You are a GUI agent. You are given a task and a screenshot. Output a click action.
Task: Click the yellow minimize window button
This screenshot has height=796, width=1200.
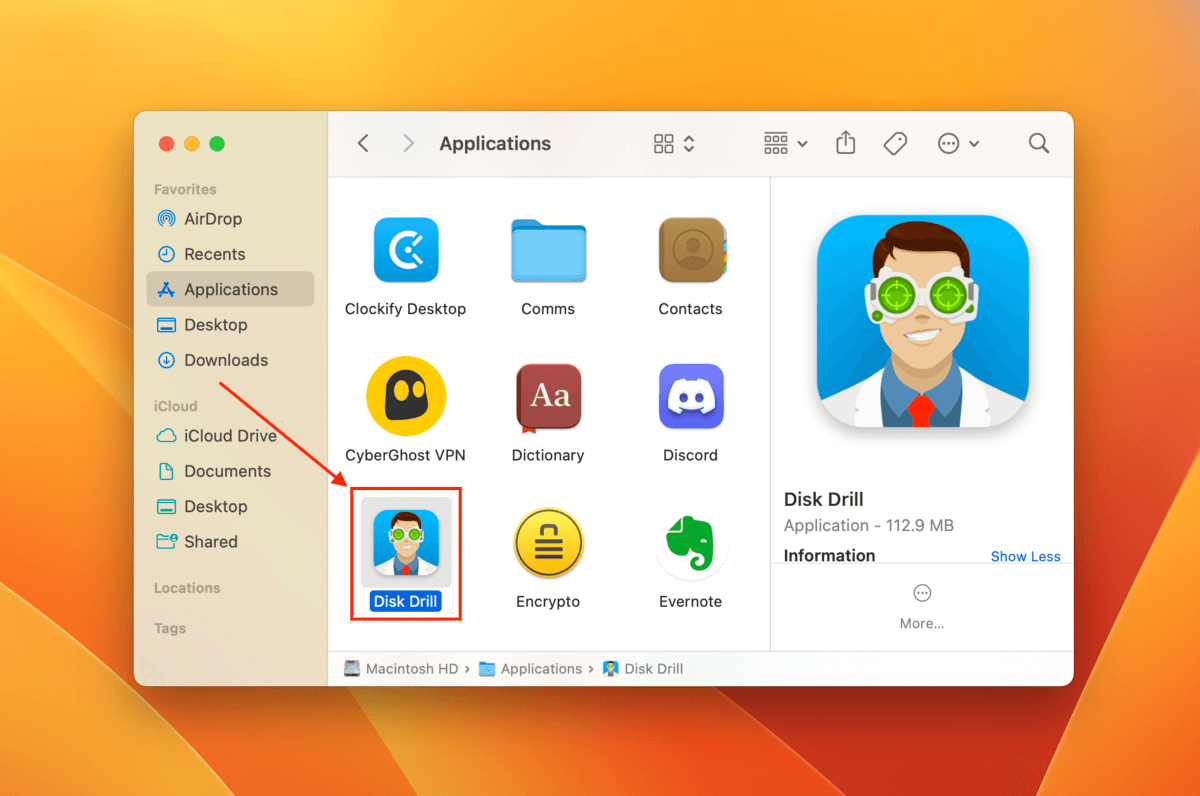pos(192,144)
